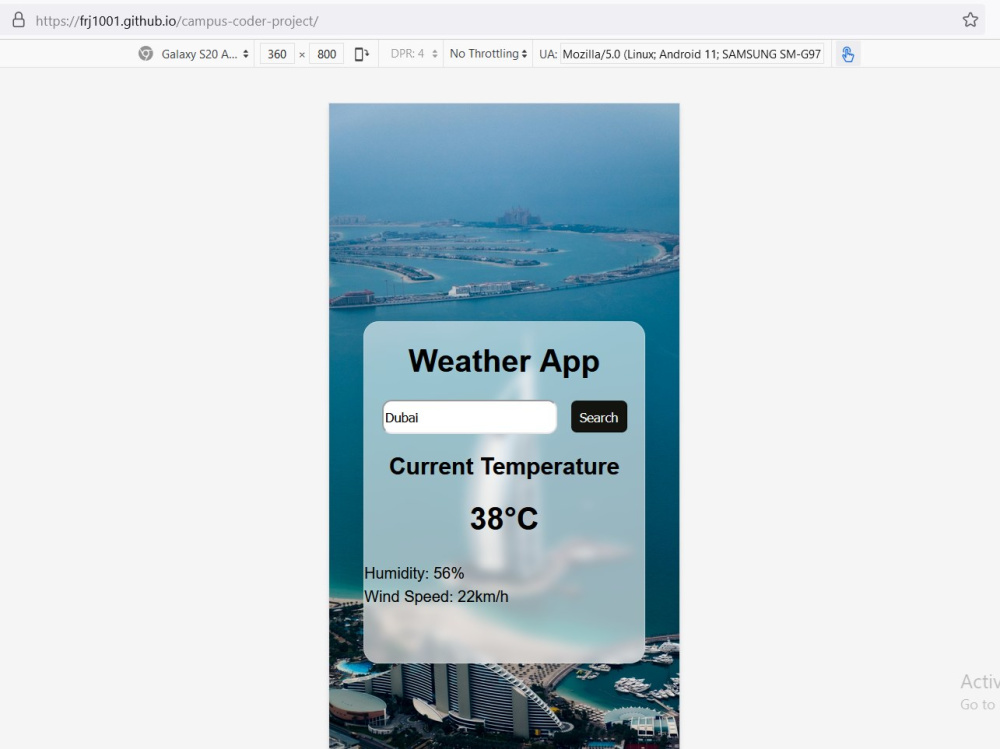
Task: Click the viewport width field showing 360
Action: 277,54
